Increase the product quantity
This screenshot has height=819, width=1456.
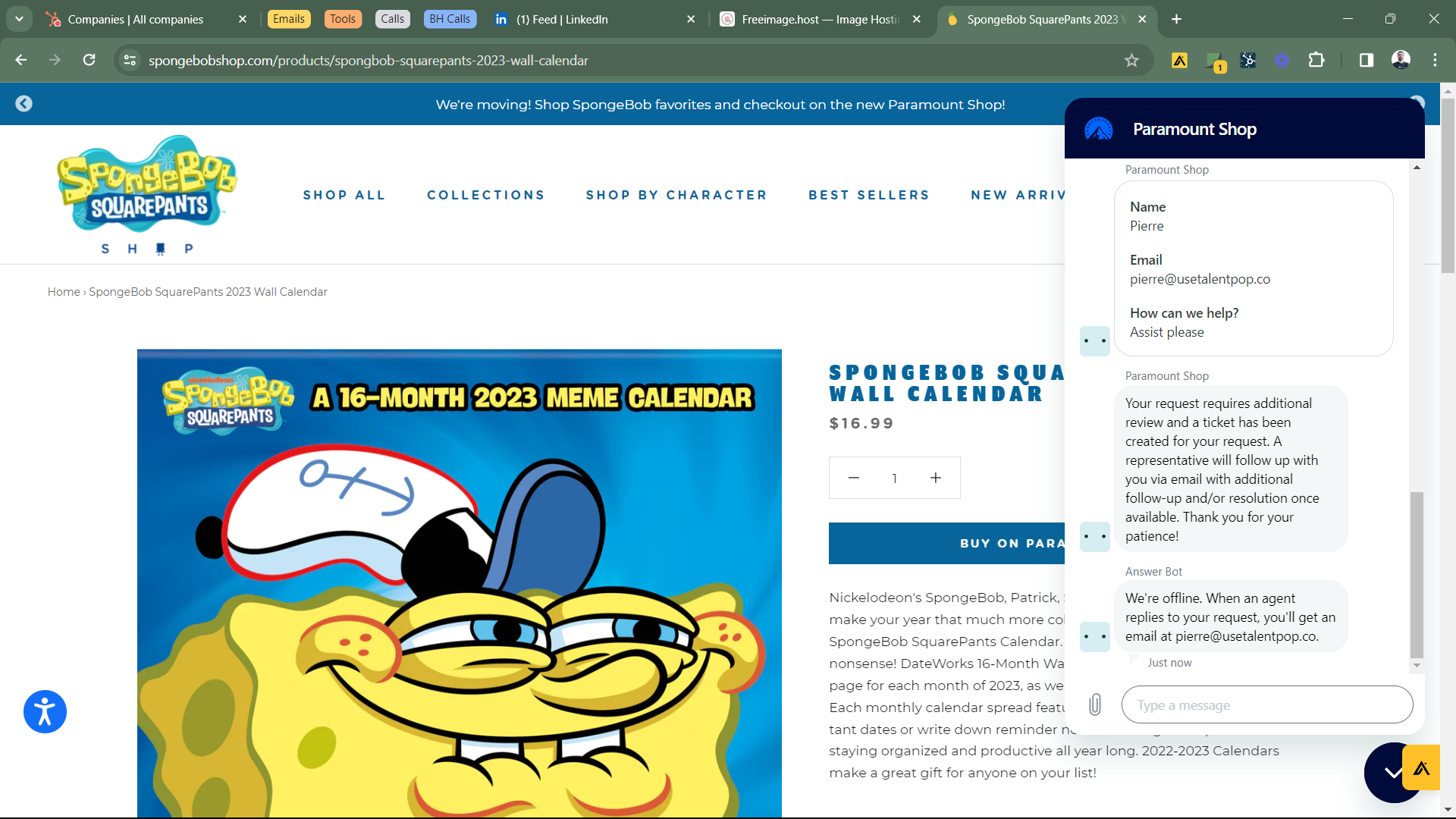tap(936, 478)
